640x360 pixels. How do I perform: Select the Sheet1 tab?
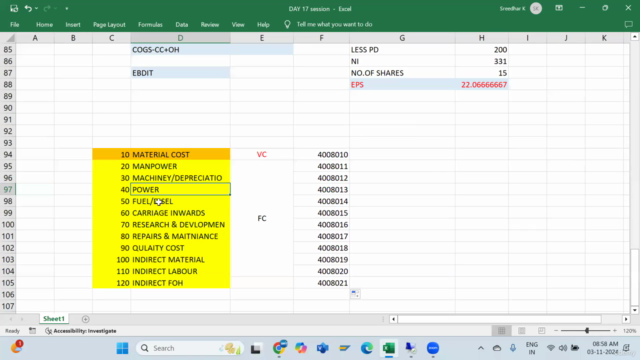[54, 319]
